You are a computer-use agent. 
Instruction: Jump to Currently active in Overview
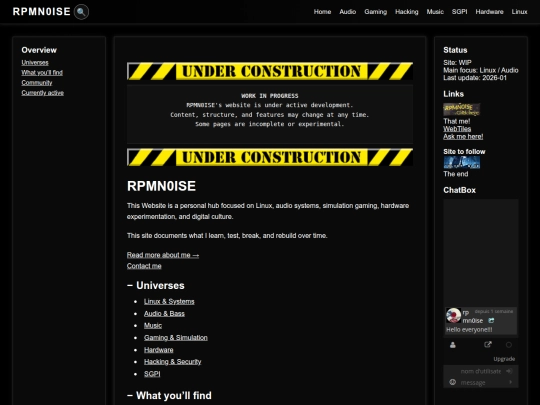[x=42, y=93]
